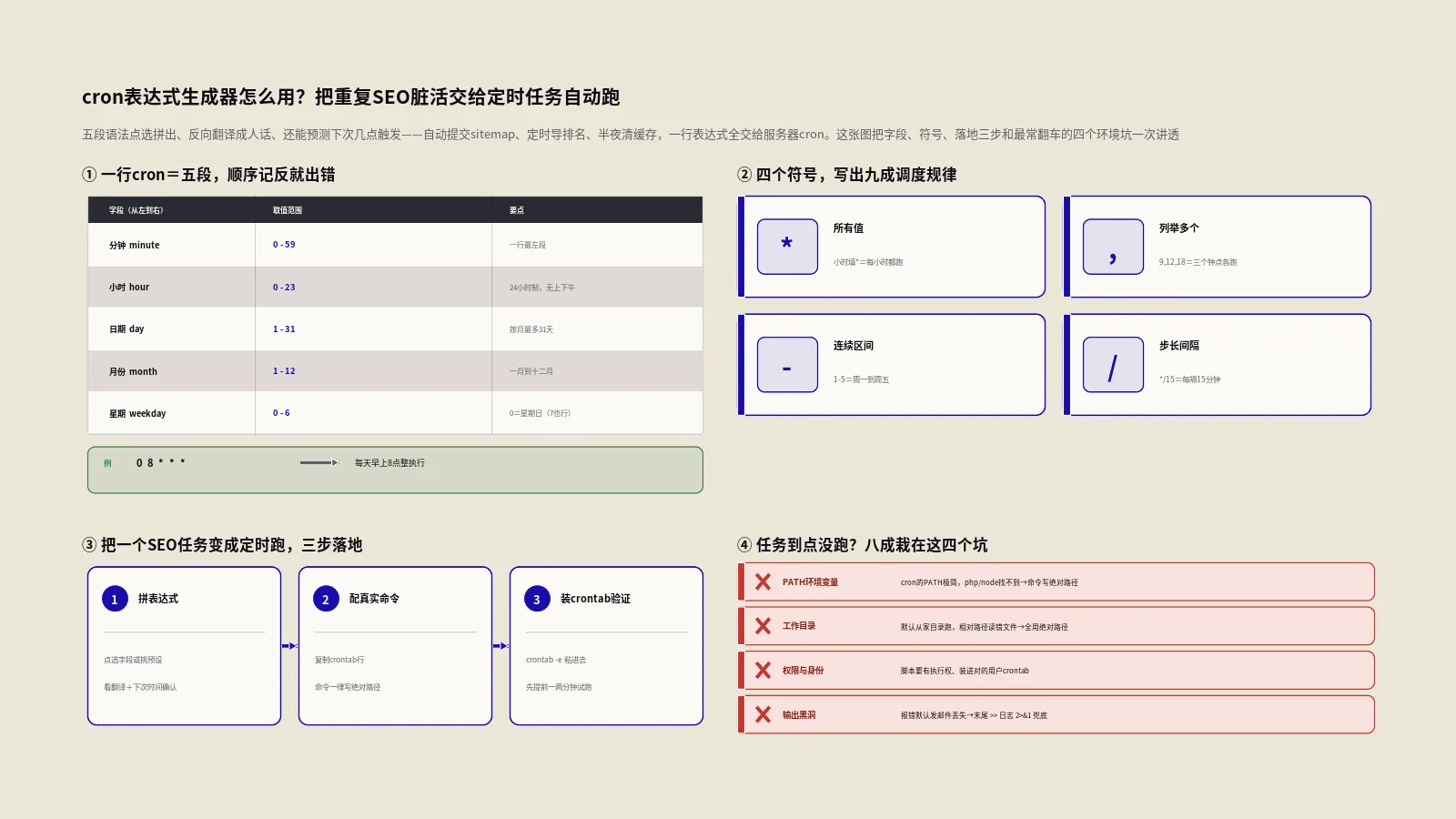Click the note 按月最多31天

(531, 329)
